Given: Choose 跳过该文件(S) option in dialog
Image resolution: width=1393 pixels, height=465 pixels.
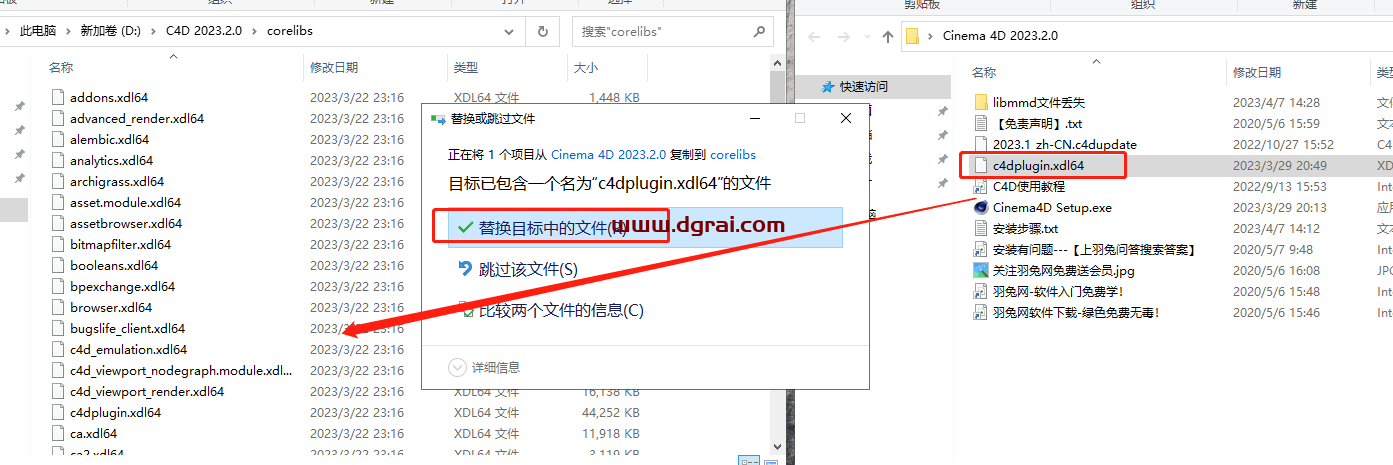Looking at the screenshot, I should coord(528,270).
